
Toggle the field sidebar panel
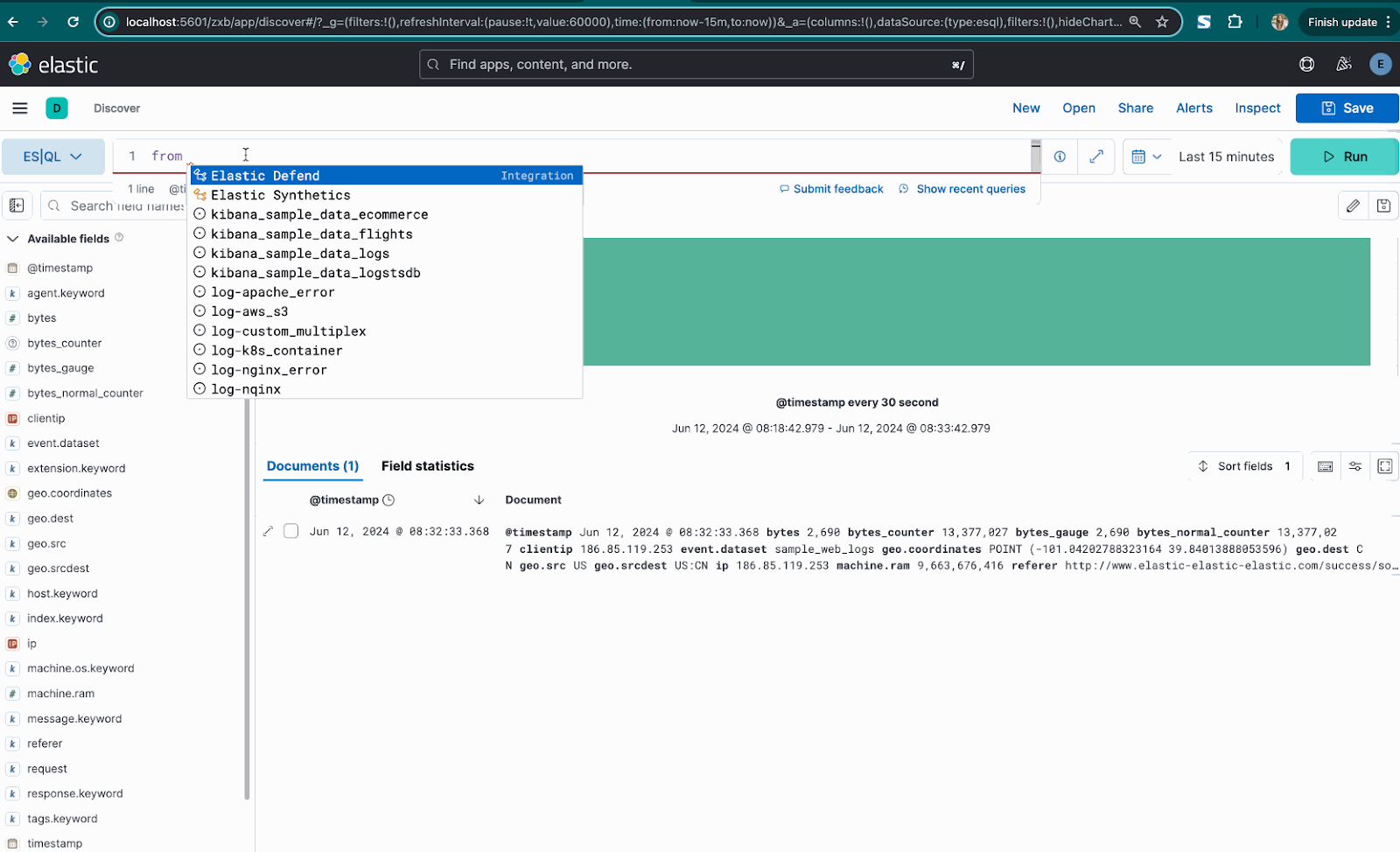point(17,206)
